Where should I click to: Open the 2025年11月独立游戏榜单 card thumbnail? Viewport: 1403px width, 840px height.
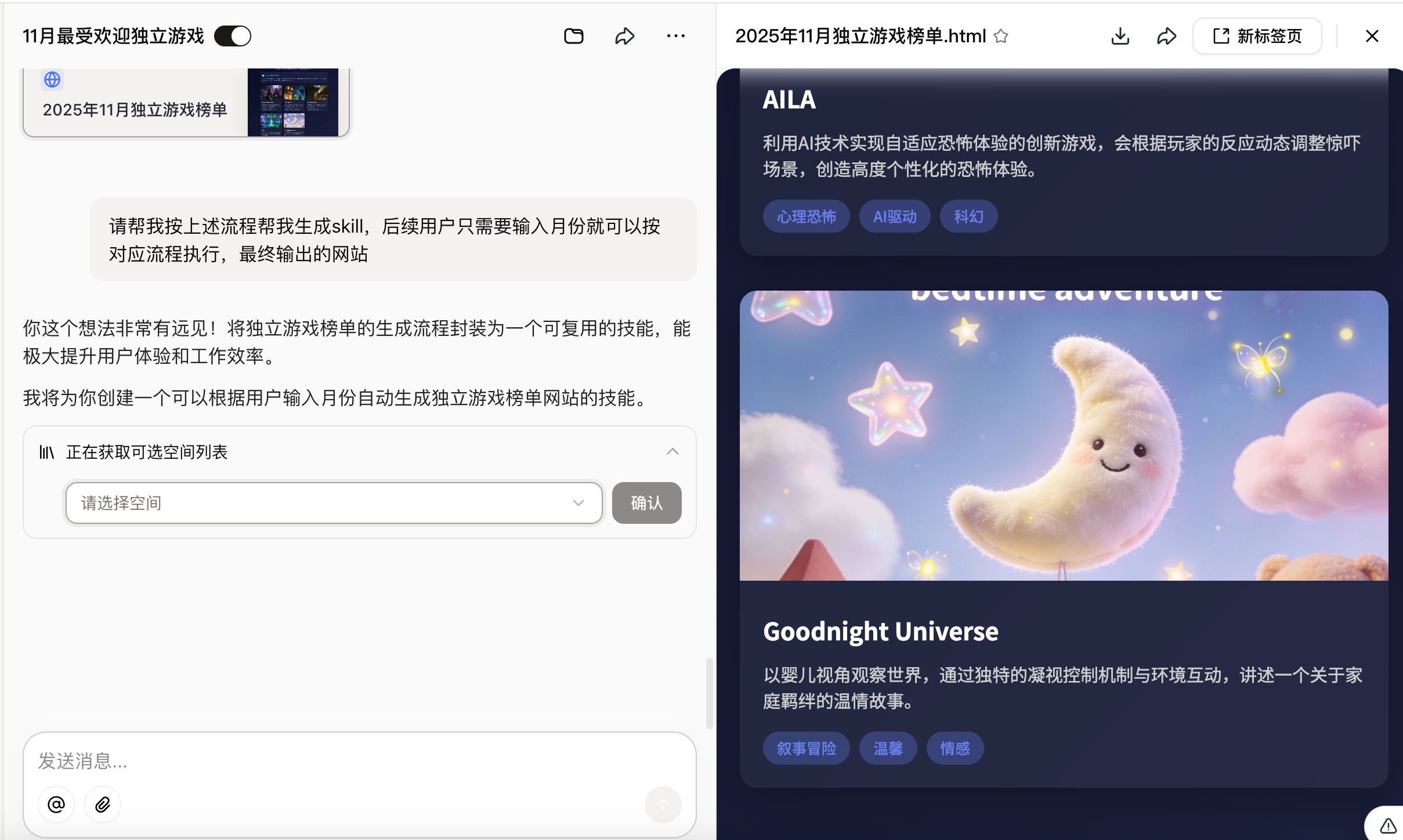click(x=292, y=102)
